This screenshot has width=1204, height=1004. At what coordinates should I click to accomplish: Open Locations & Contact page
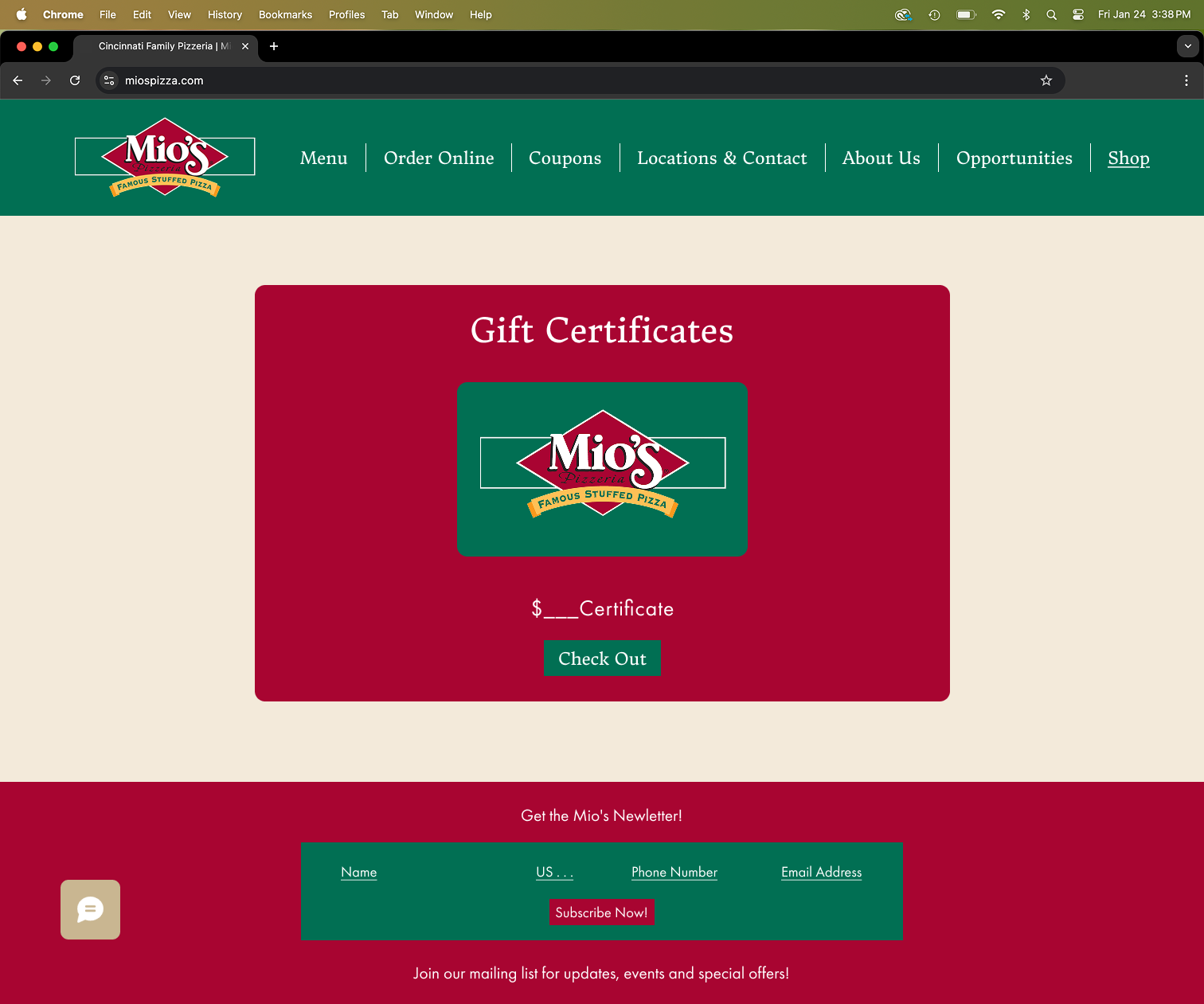point(722,158)
